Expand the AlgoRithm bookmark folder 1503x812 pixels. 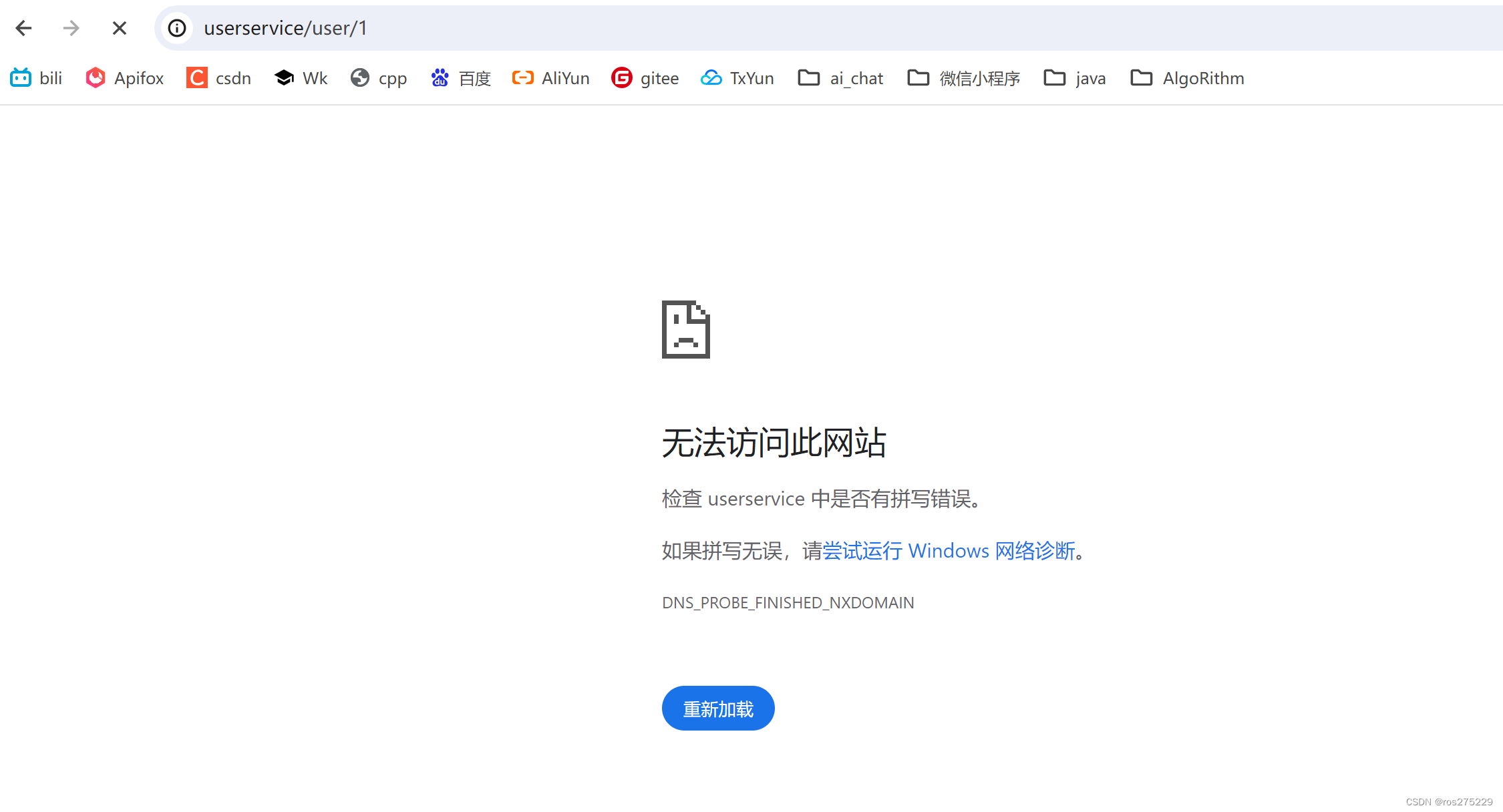point(1188,78)
